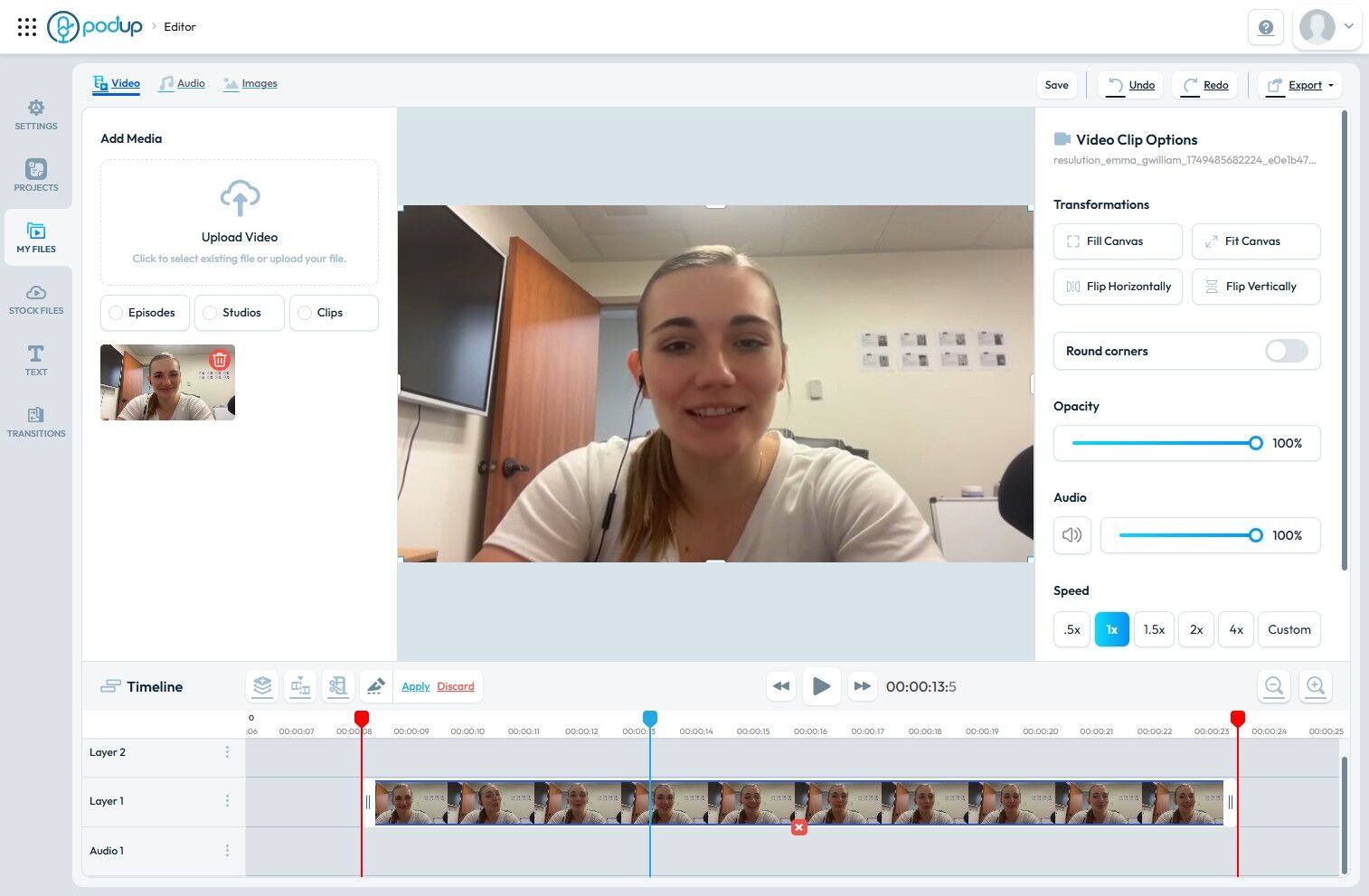Discard the trim changes
1369x896 pixels.
[x=456, y=686]
